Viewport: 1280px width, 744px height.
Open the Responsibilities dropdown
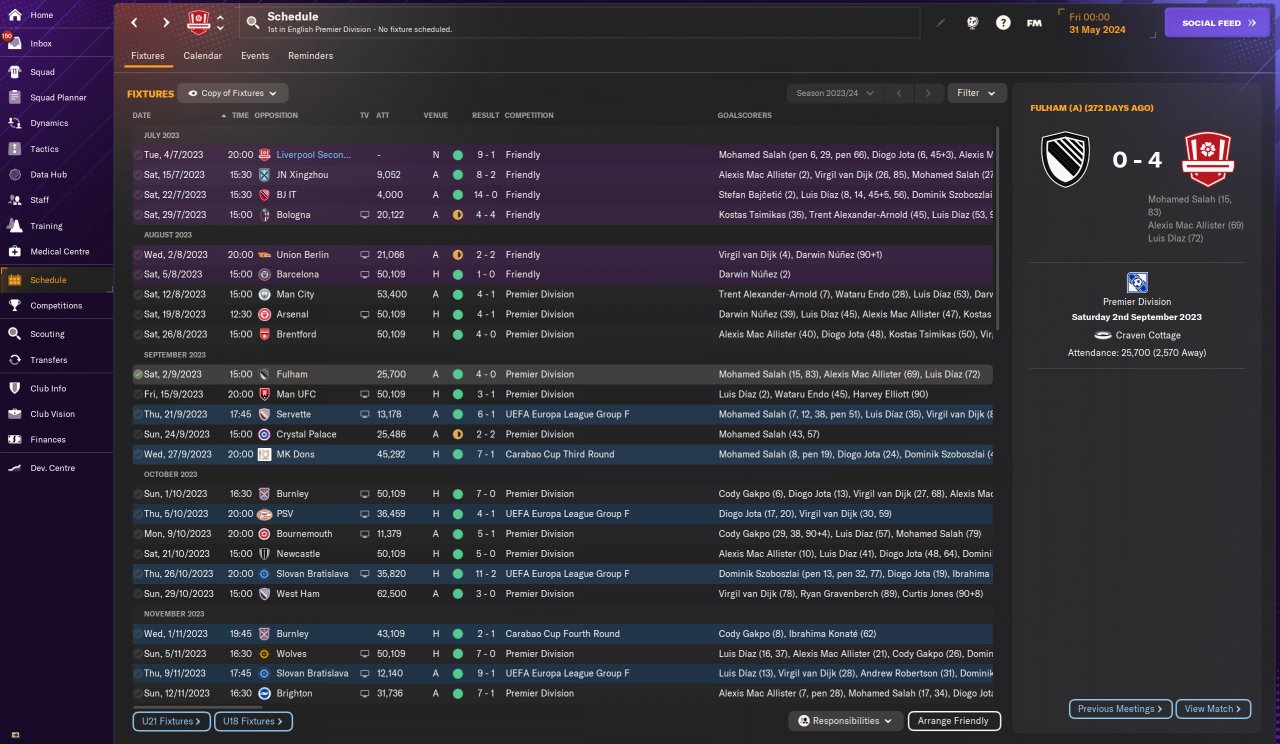[x=845, y=720]
